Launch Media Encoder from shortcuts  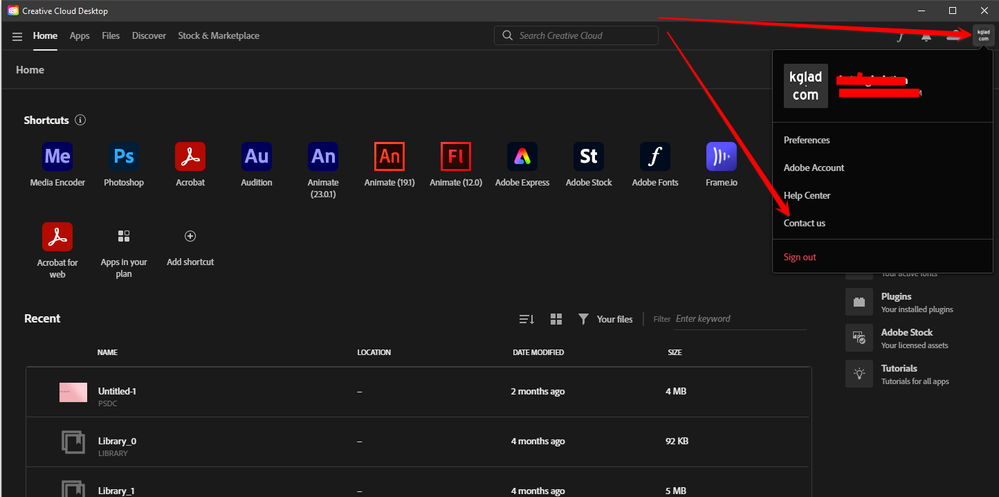[x=57, y=156]
